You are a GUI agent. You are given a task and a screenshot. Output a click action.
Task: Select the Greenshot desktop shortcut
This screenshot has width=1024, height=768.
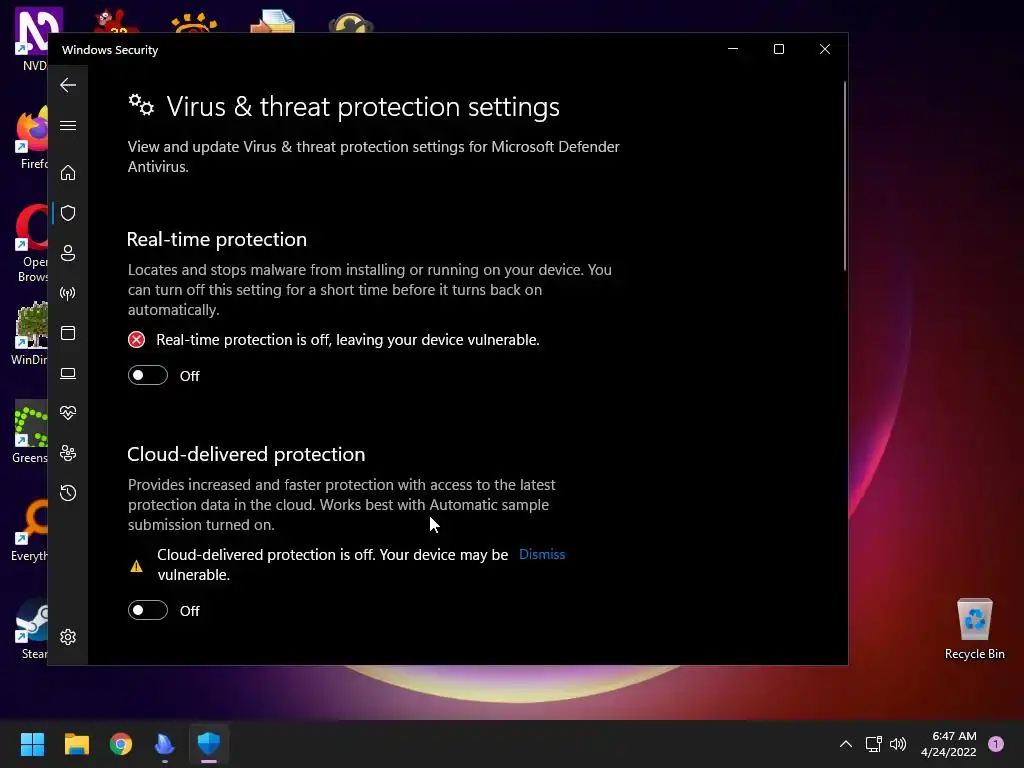[30, 432]
